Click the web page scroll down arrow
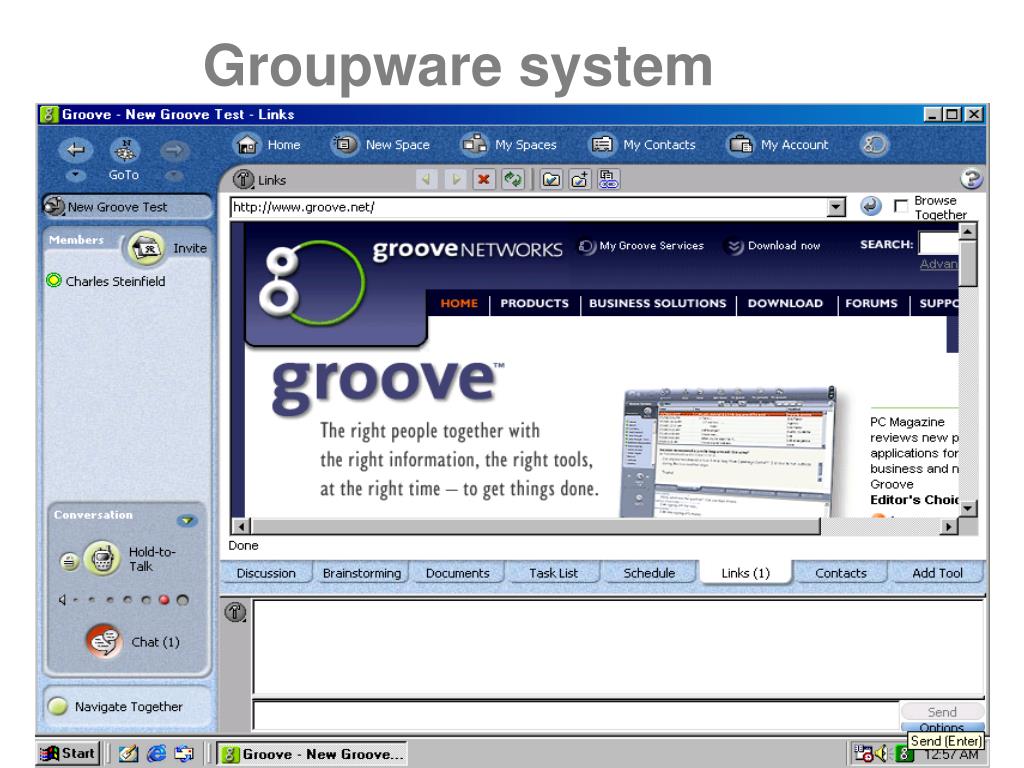1024x768 pixels. (968, 508)
